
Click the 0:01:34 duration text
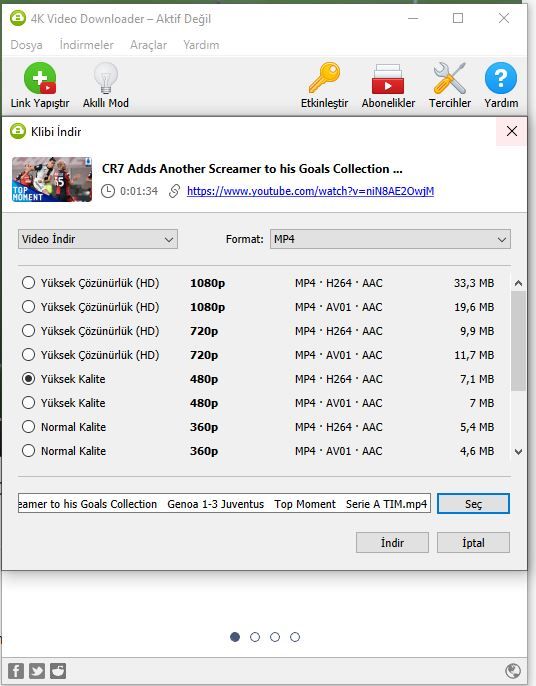pyautogui.click(x=139, y=191)
